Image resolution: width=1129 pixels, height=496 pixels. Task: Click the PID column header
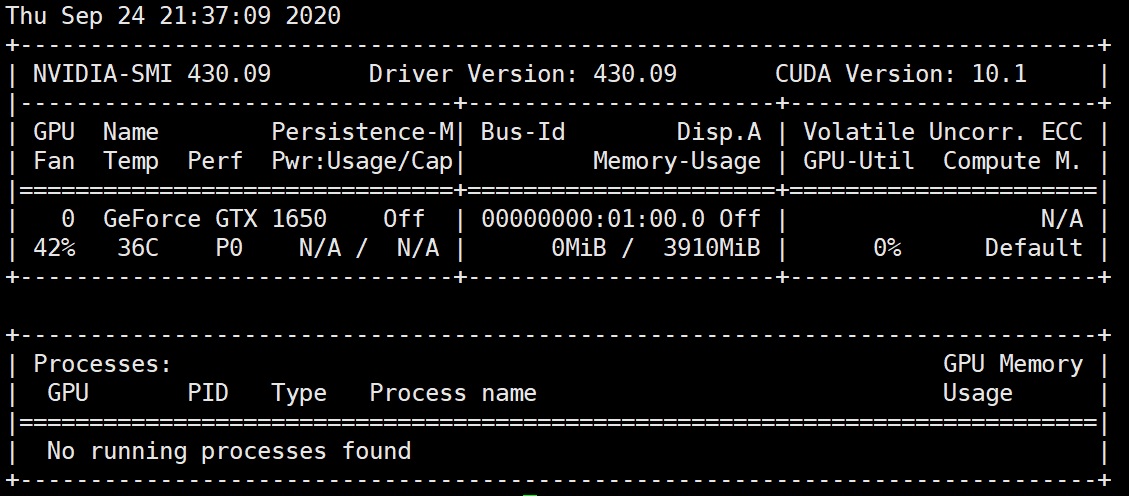coord(208,393)
